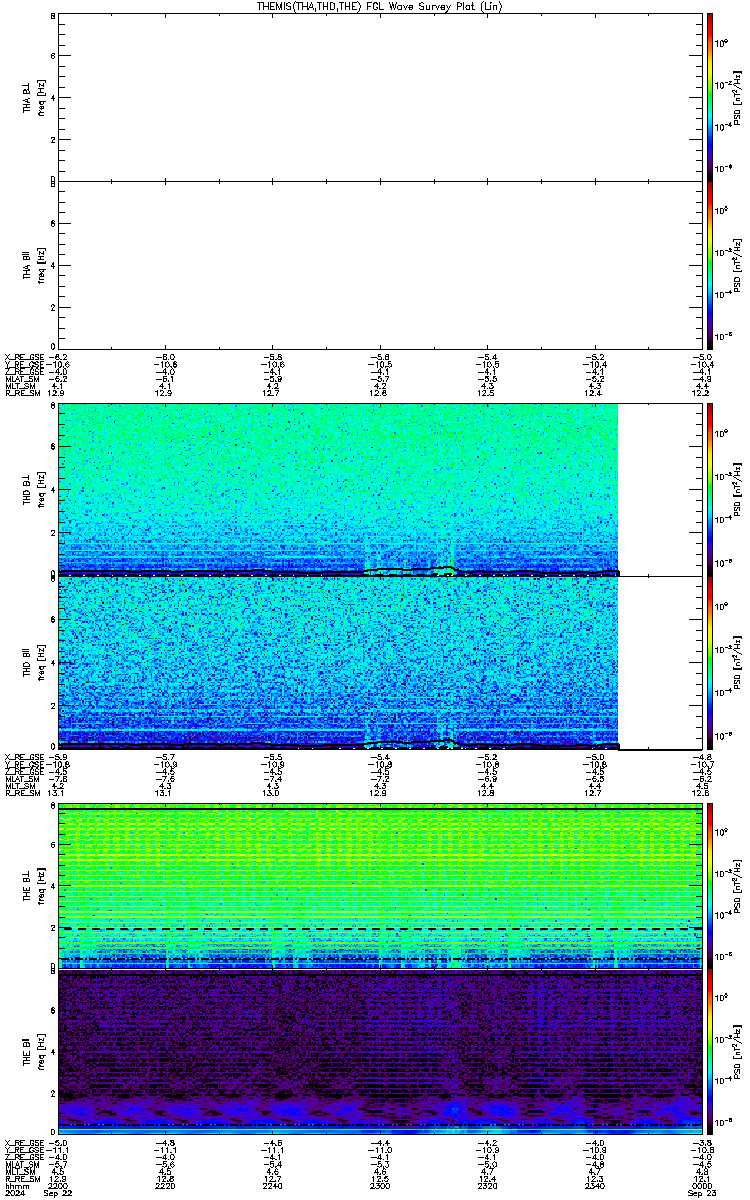Select the THE B-parallel color bar
This screenshot has width=750, height=1200.
pos(710,1052)
